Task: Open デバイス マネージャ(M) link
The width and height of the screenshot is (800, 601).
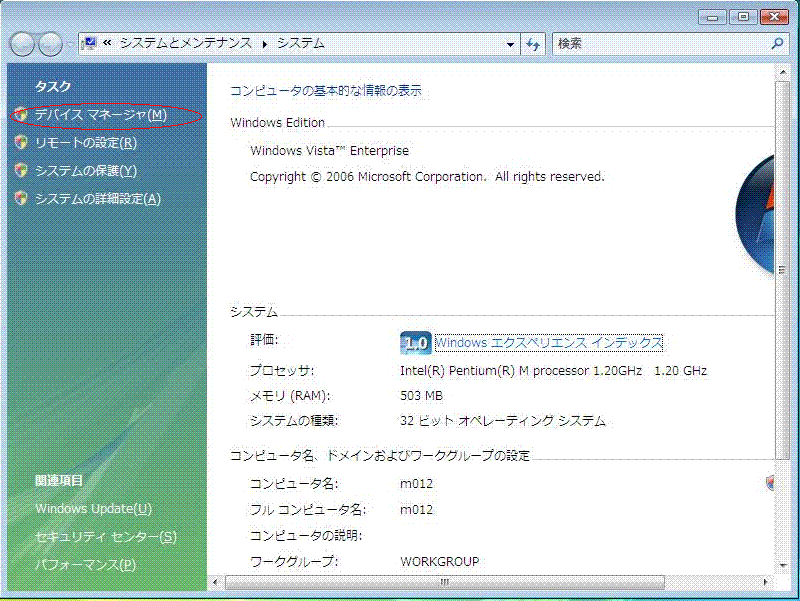Action: tap(101, 115)
